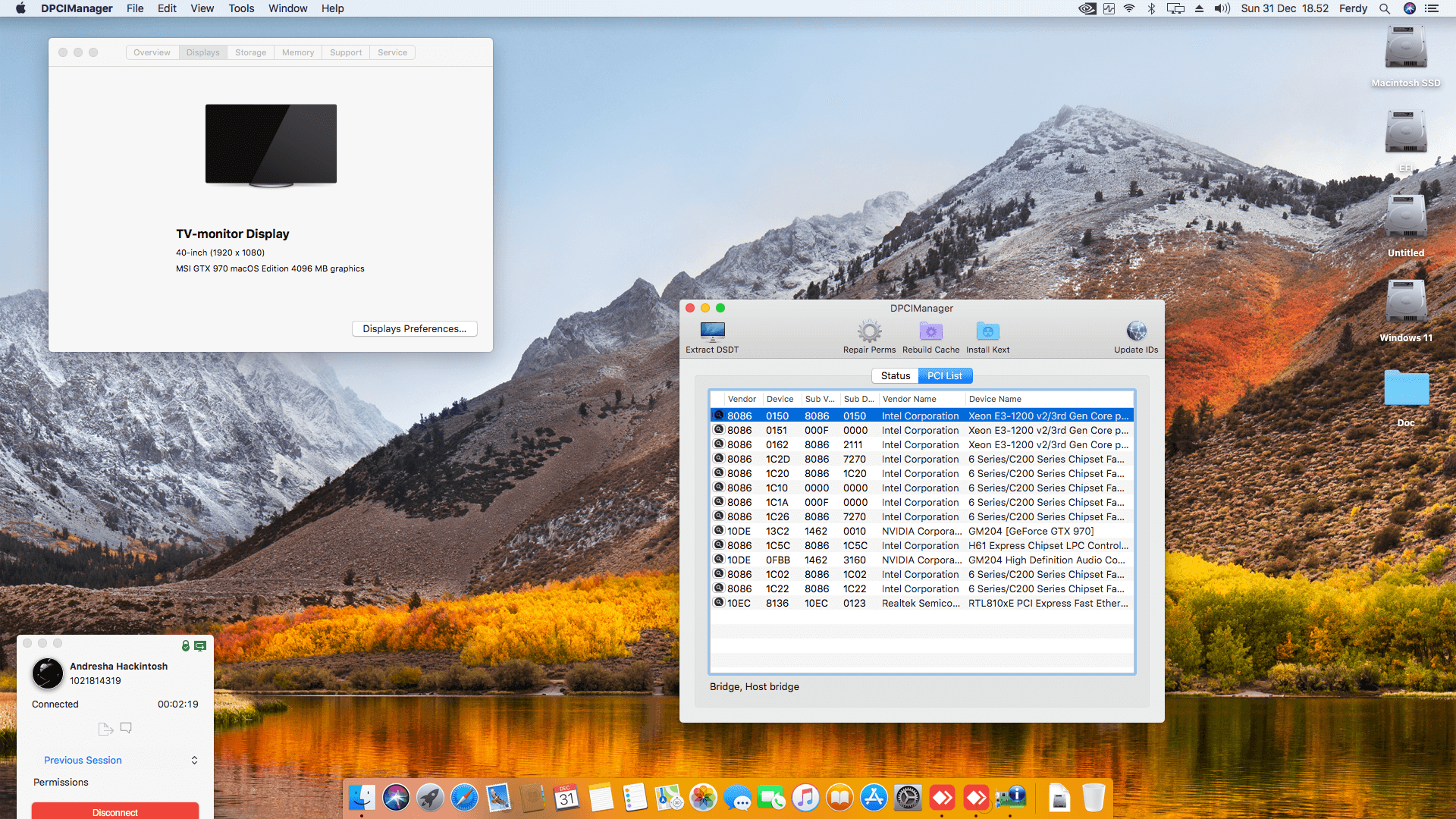This screenshot has height=819, width=1456.
Task: Open Safari from the Dock
Action: (464, 798)
